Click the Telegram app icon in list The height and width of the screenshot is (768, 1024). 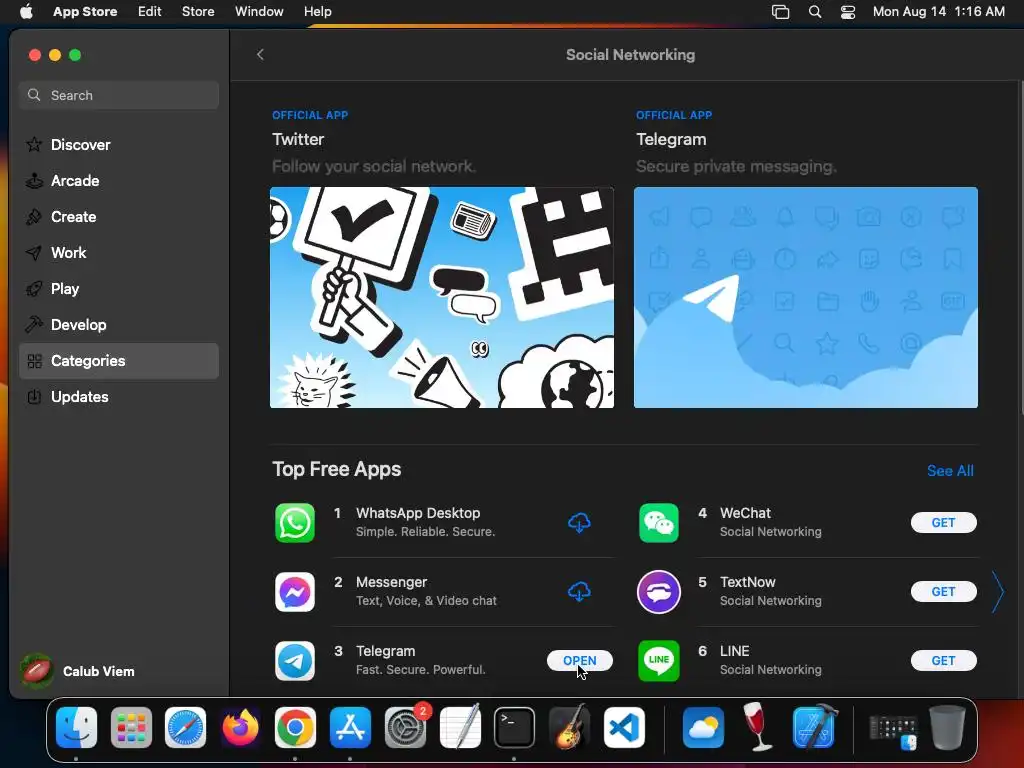click(295, 661)
